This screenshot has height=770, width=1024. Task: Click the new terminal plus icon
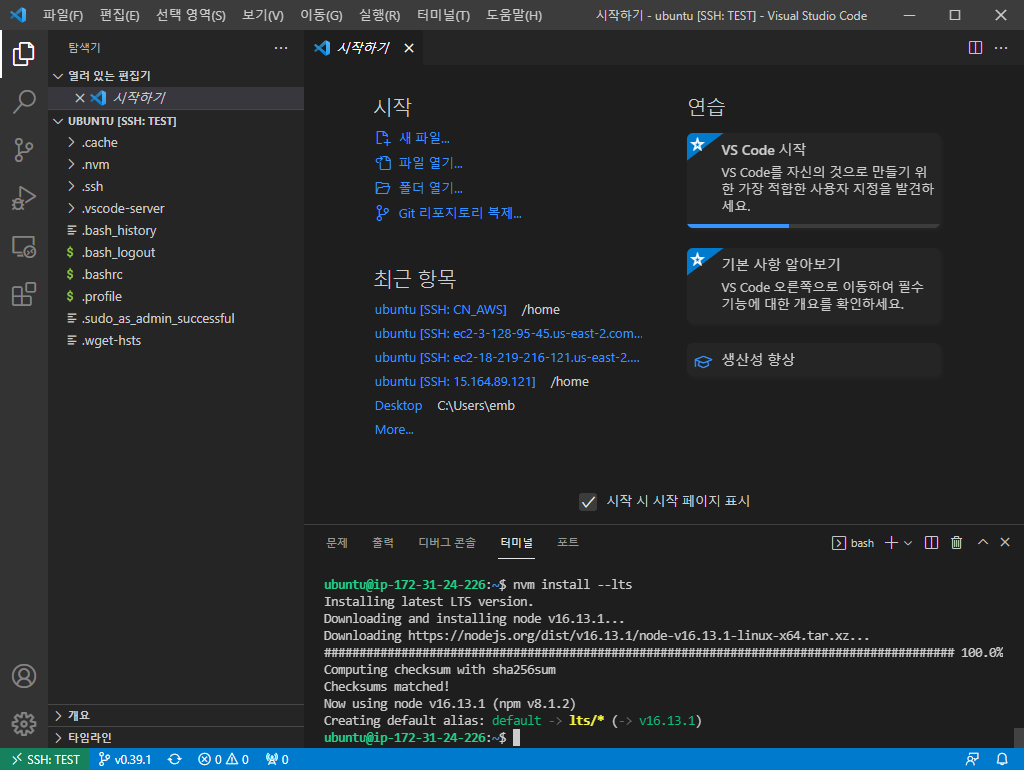tap(891, 543)
